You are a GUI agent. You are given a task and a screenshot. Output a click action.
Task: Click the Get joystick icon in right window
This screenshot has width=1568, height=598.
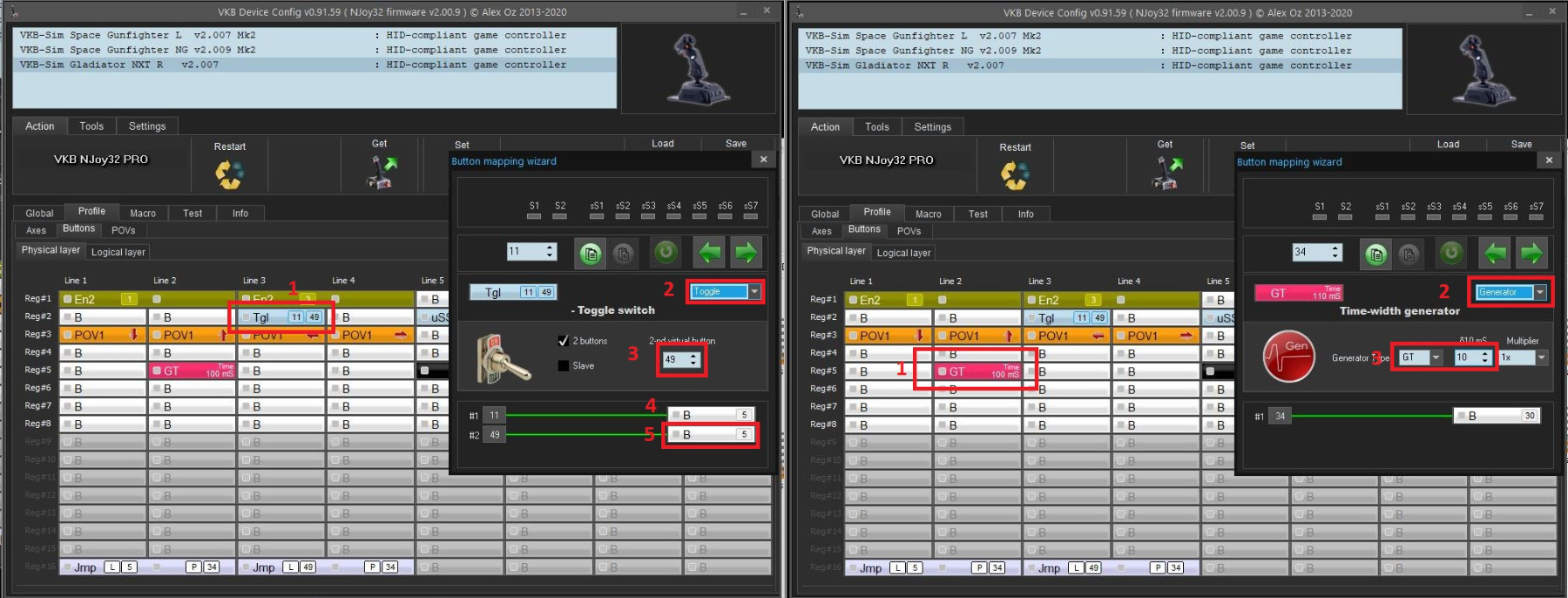[1166, 173]
